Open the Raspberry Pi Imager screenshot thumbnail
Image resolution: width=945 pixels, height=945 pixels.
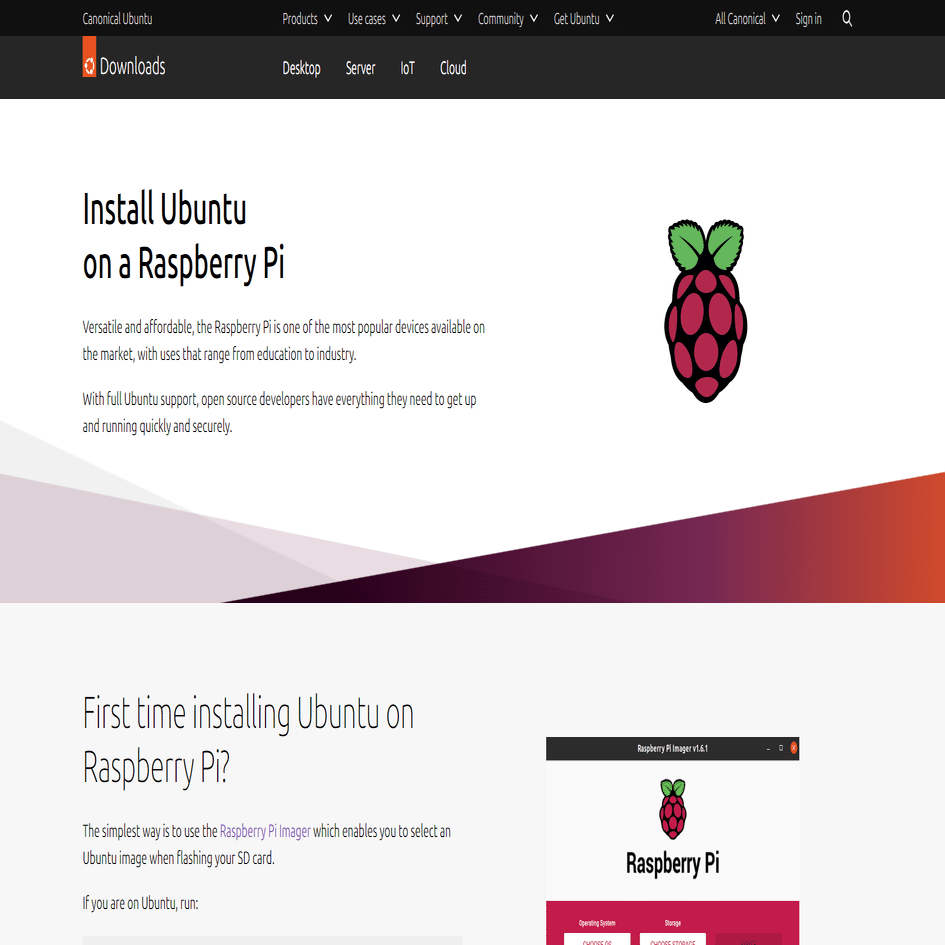point(673,841)
